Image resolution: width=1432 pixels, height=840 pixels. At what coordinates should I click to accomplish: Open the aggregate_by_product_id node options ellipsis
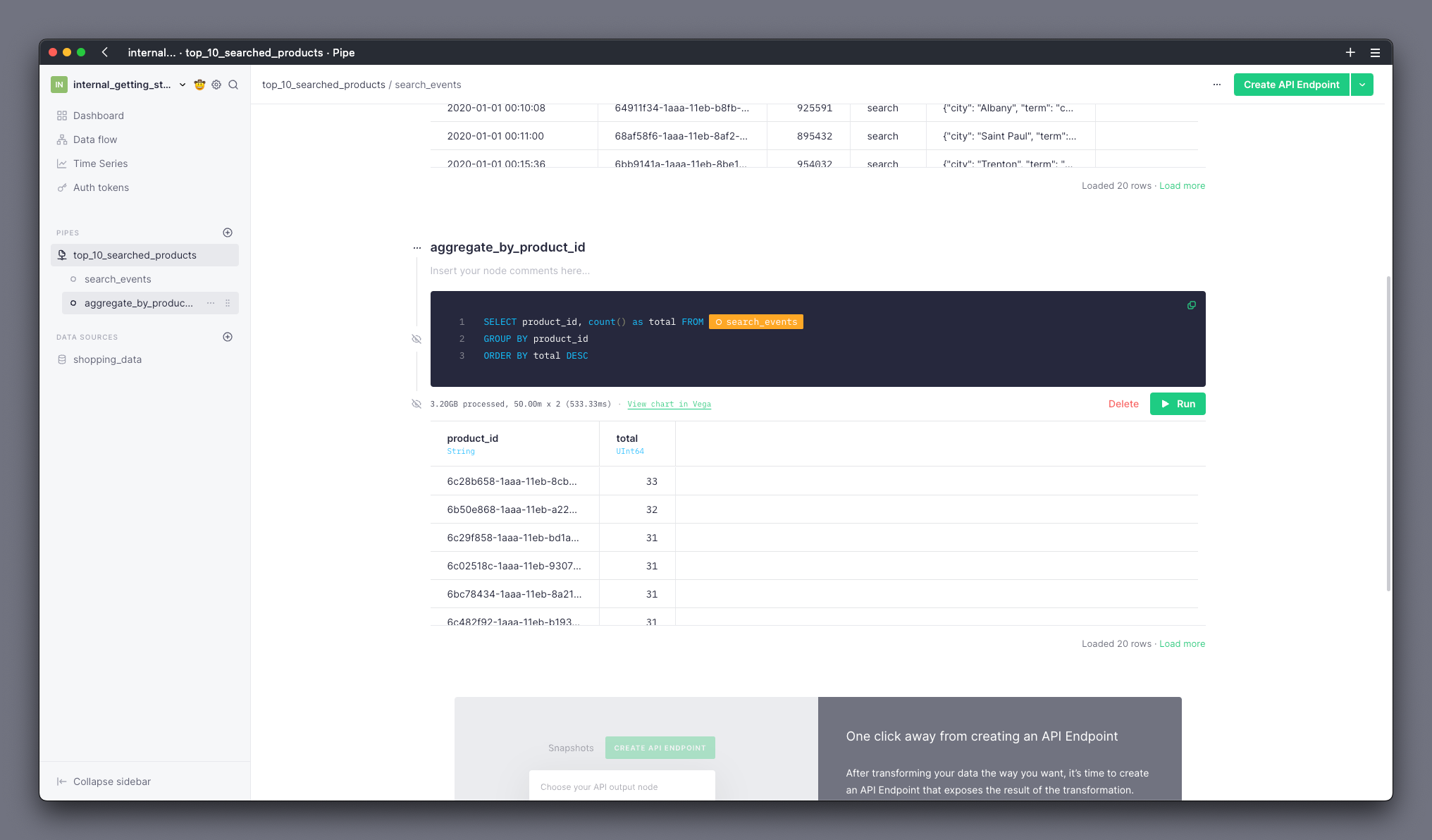pyautogui.click(x=417, y=248)
